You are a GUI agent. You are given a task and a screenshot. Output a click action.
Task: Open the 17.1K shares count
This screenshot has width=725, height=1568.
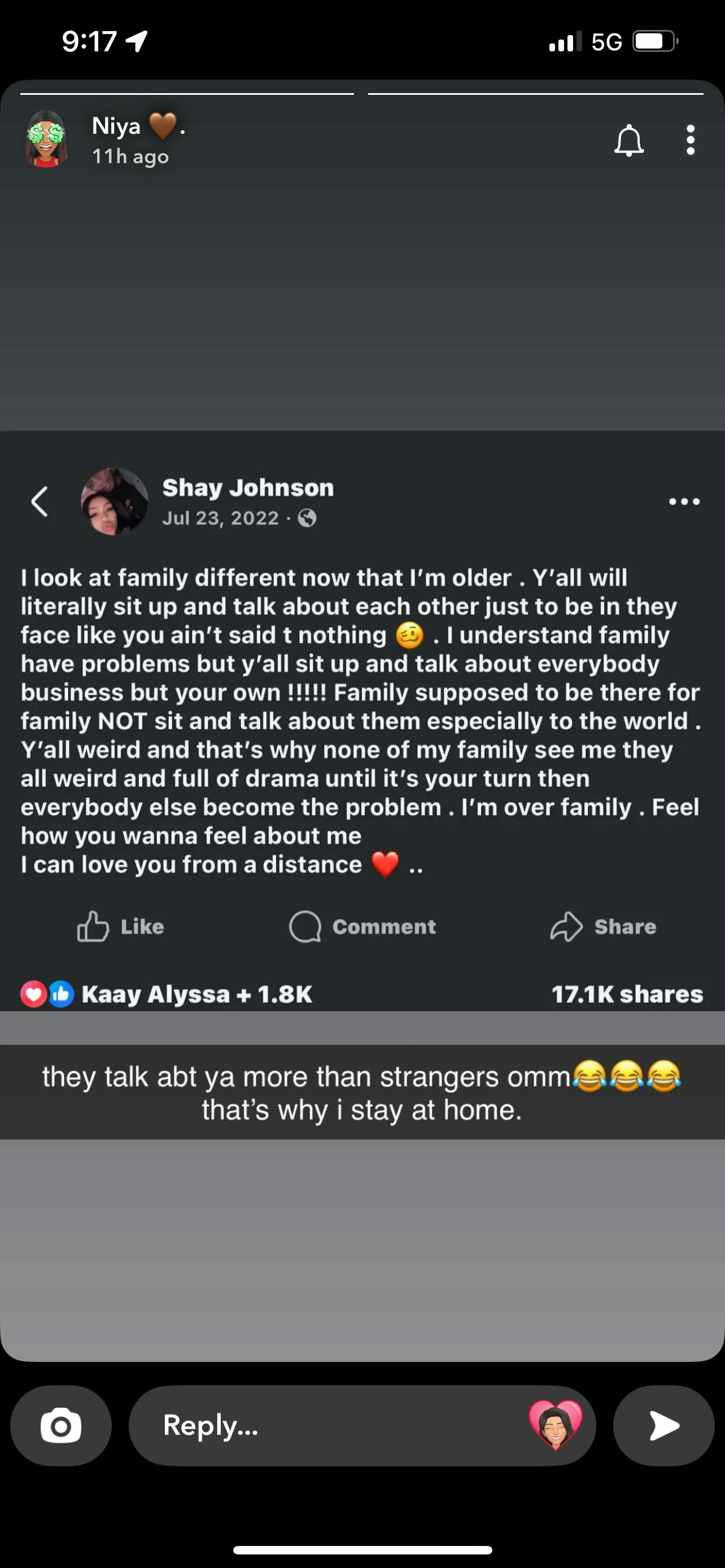[x=627, y=994]
